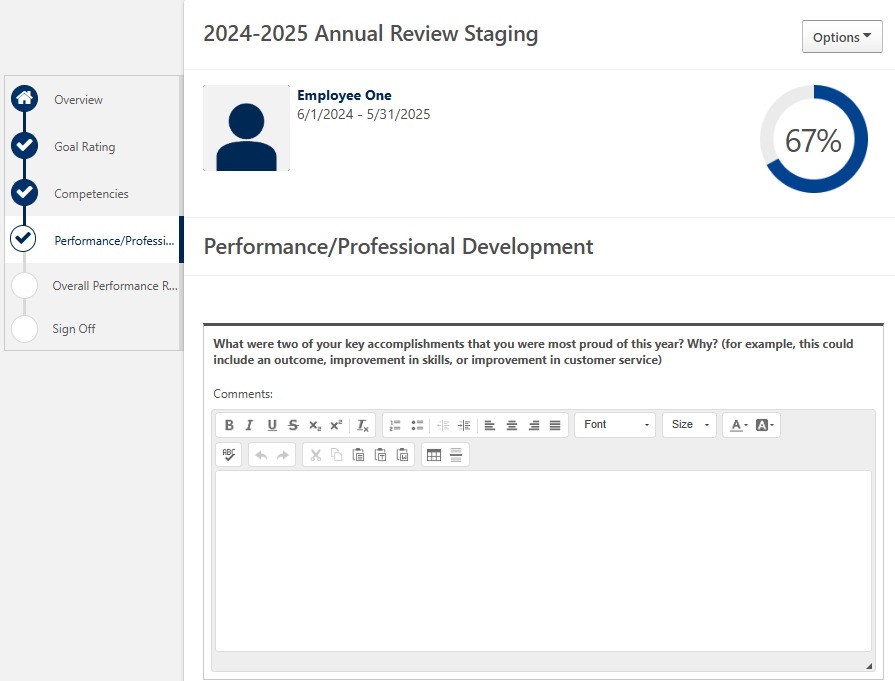The width and height of the screenshot is (895, 681).
Task: Toggle underline formatting
Action: pyautogui.click(x=272, y=425)
